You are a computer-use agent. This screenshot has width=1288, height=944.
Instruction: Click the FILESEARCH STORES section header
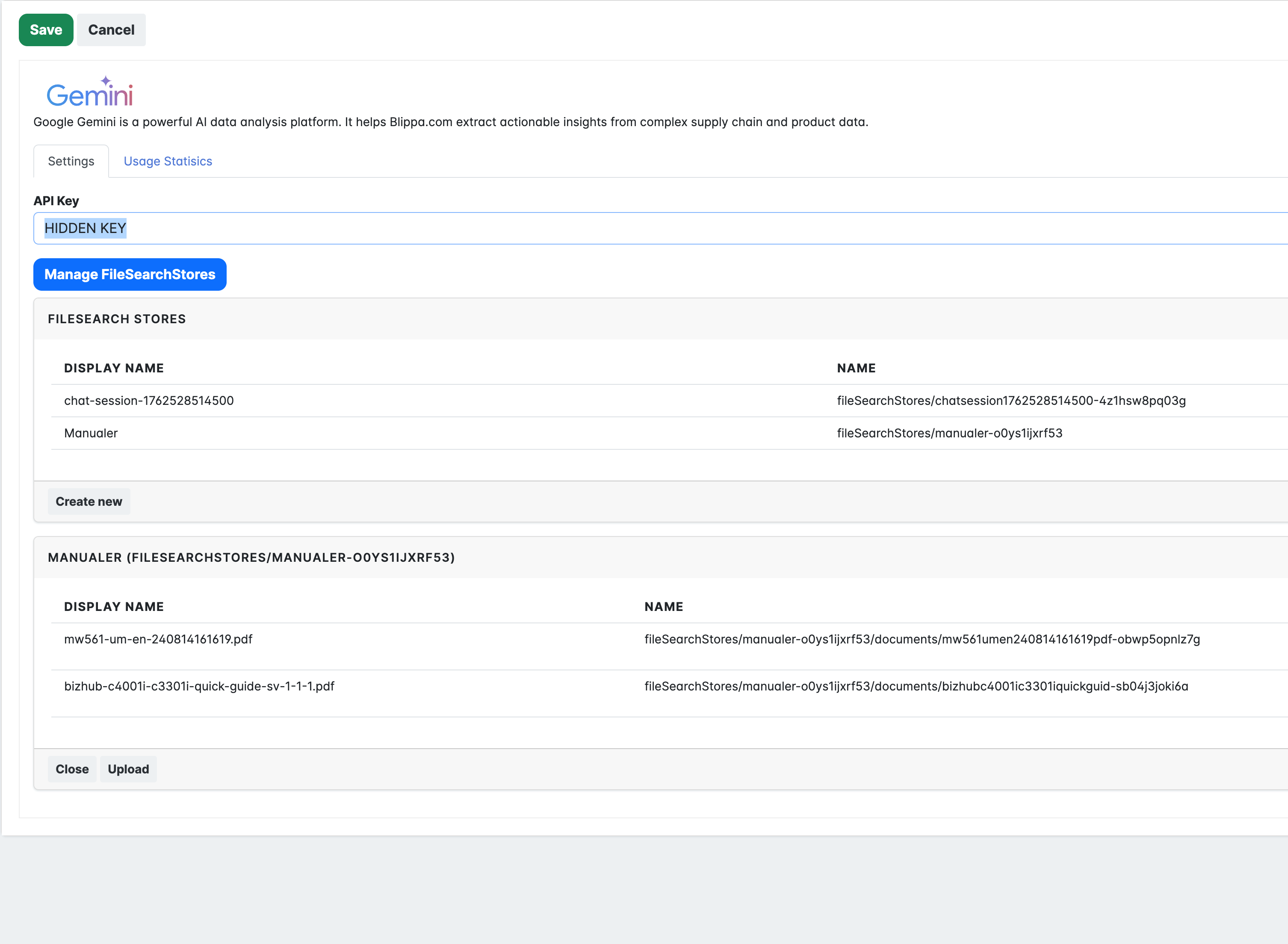point(117,319)
